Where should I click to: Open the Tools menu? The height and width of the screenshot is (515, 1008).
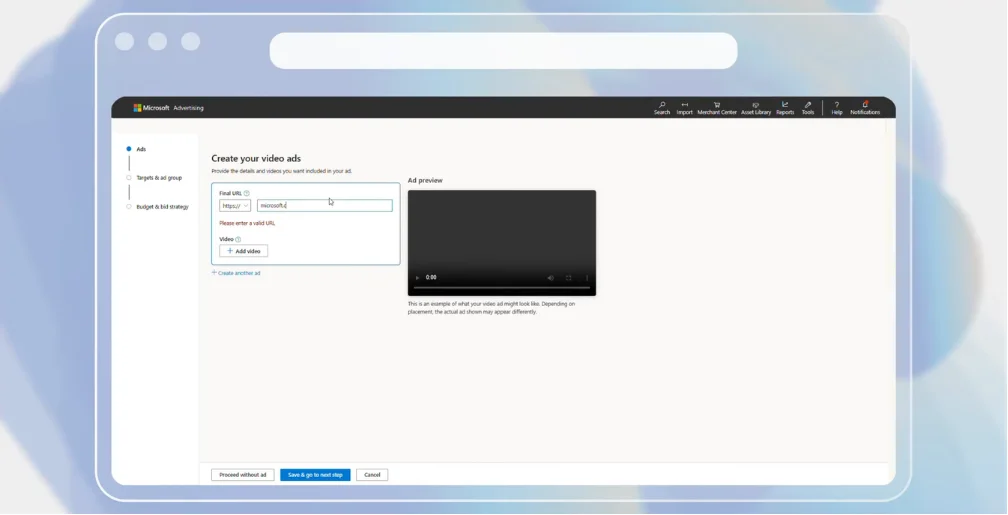click(x=808, y=108)
